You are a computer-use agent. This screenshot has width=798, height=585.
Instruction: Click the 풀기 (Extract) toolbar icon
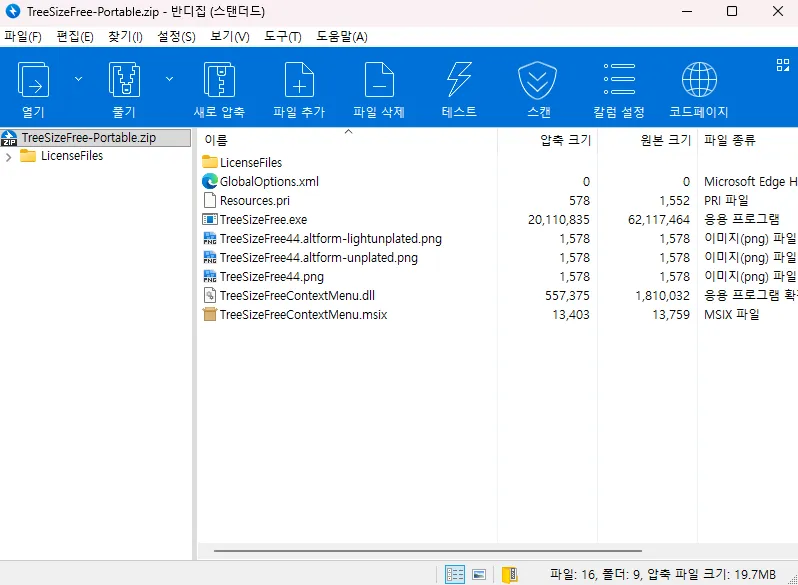tap(124, 79)
